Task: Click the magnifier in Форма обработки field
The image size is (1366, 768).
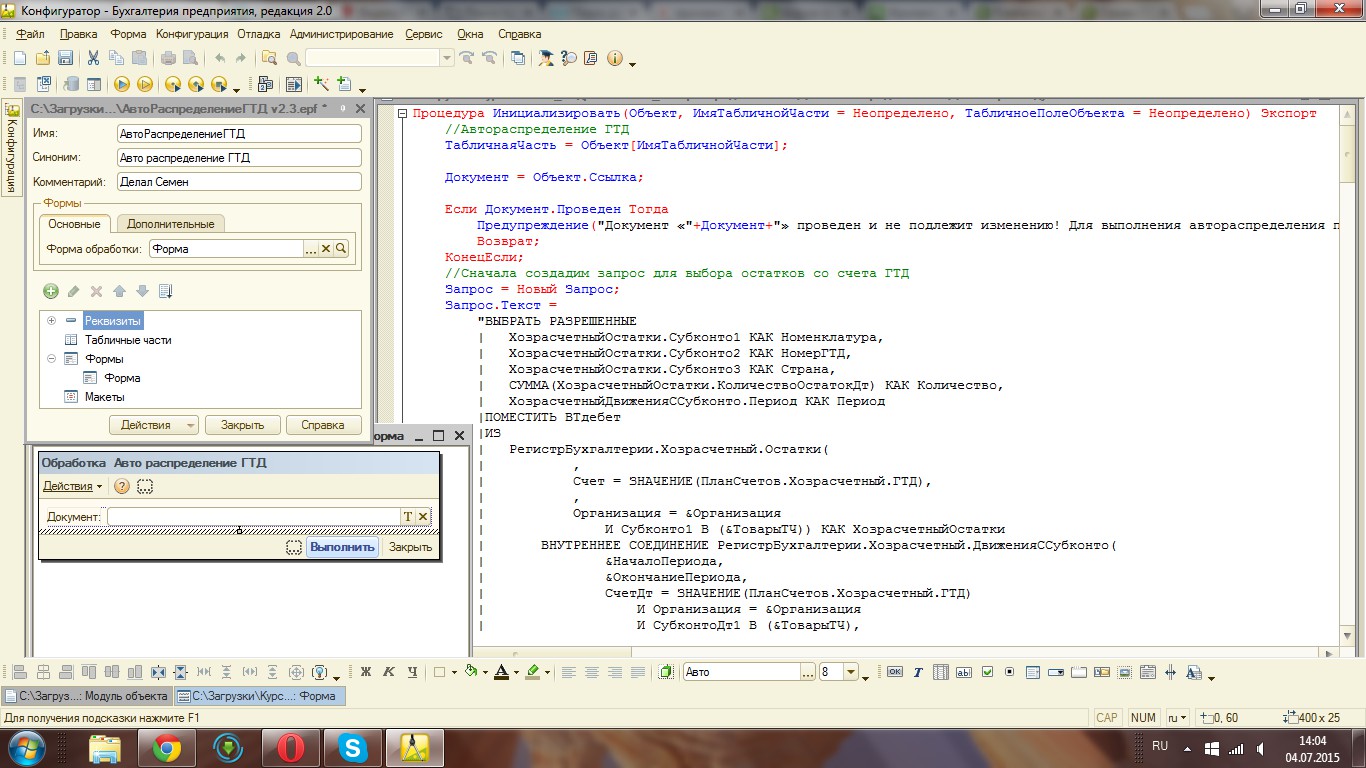Action: pos(341,249)
